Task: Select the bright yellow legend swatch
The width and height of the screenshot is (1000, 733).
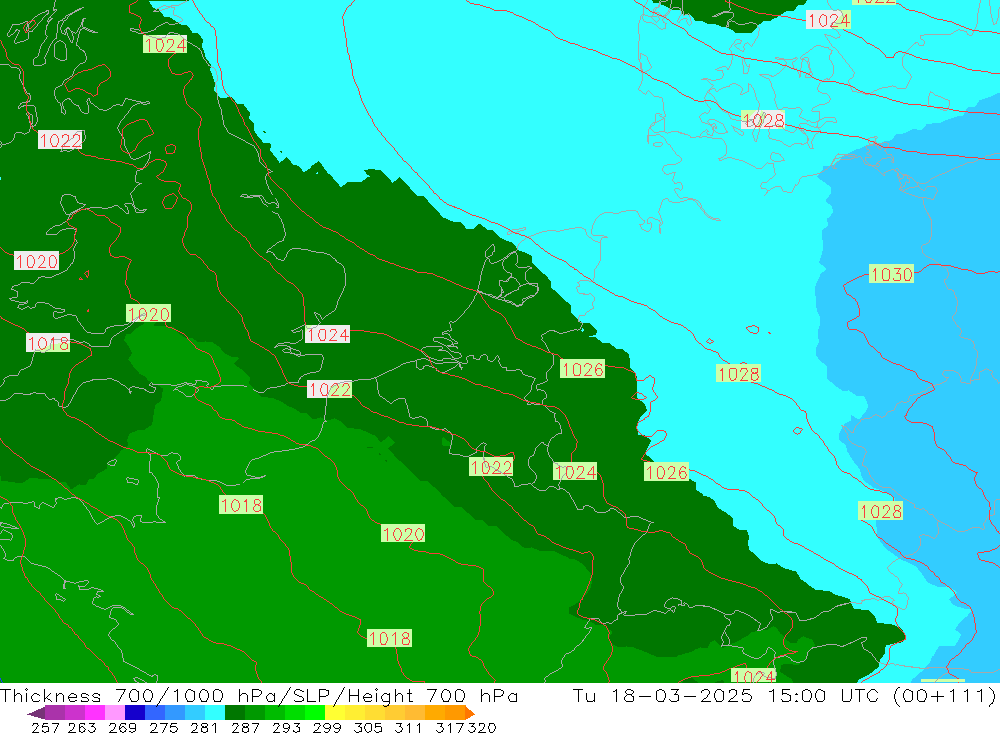Action: click(335, 713)
